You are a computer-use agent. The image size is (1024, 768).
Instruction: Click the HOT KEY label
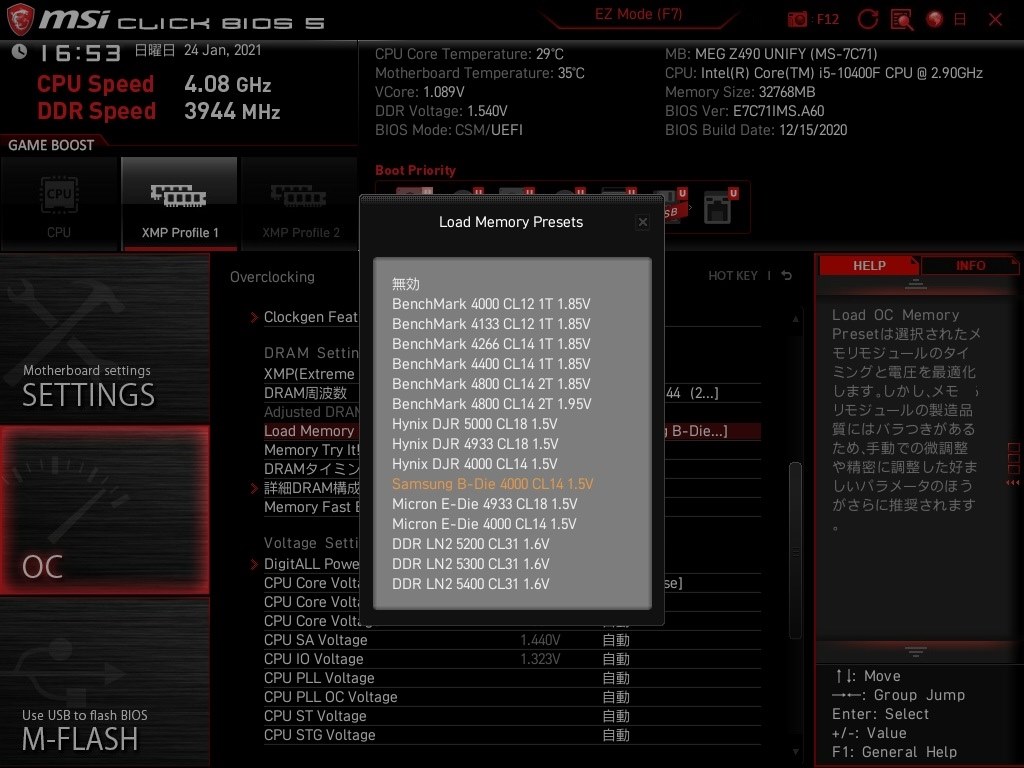[x=733, y=276]
